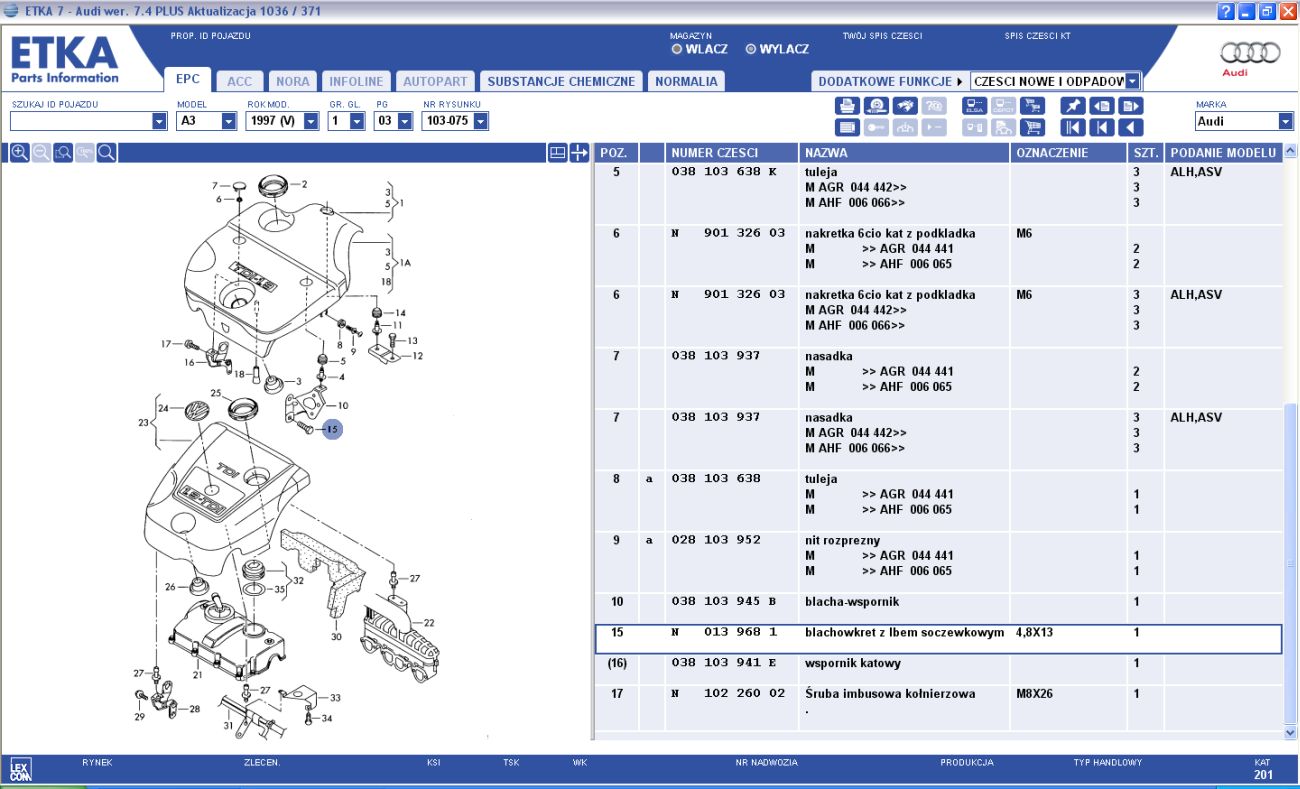
Task: Open the PG dropdown showing 03
Action: point(404,121)
